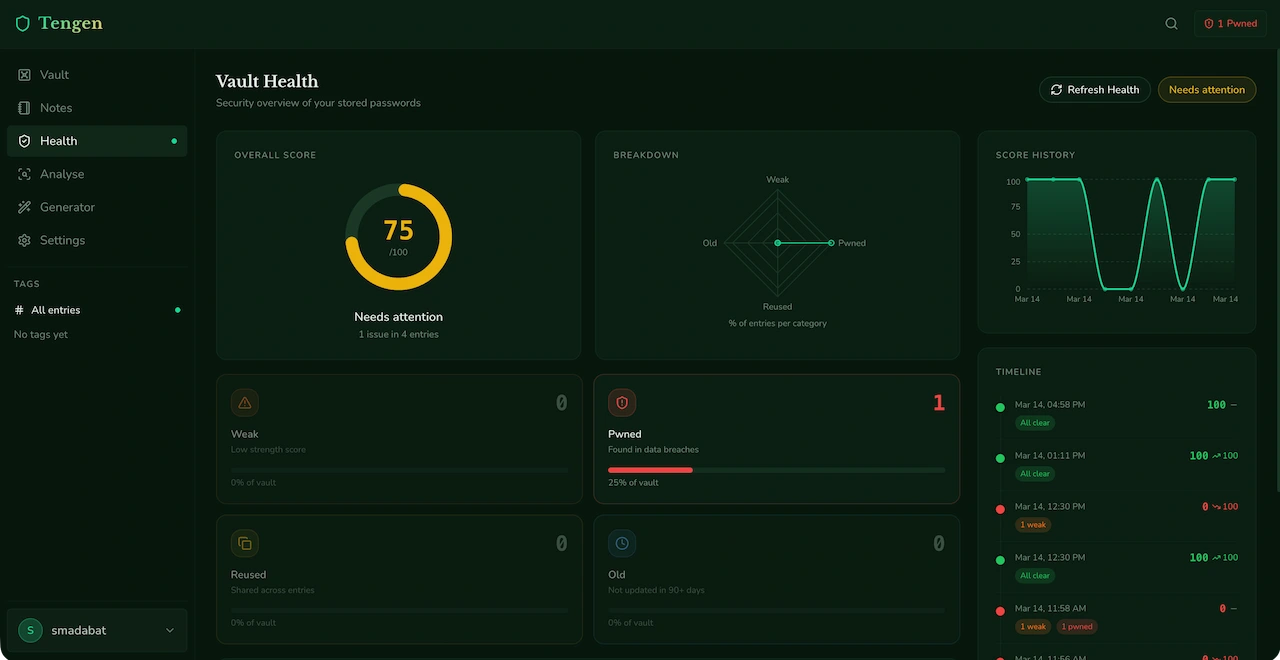Image resolution: width=1280 pixels, height=660 pixels.
Task: Click the Pwned red shield icon
Action: [622, 403]
